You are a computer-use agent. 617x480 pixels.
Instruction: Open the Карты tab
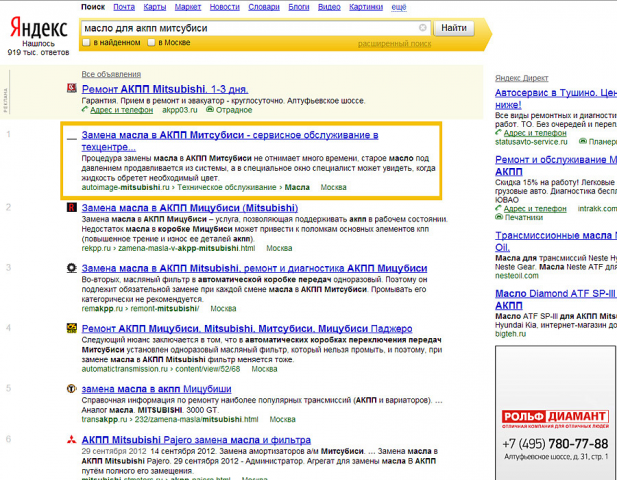click(x=155, y=7)
